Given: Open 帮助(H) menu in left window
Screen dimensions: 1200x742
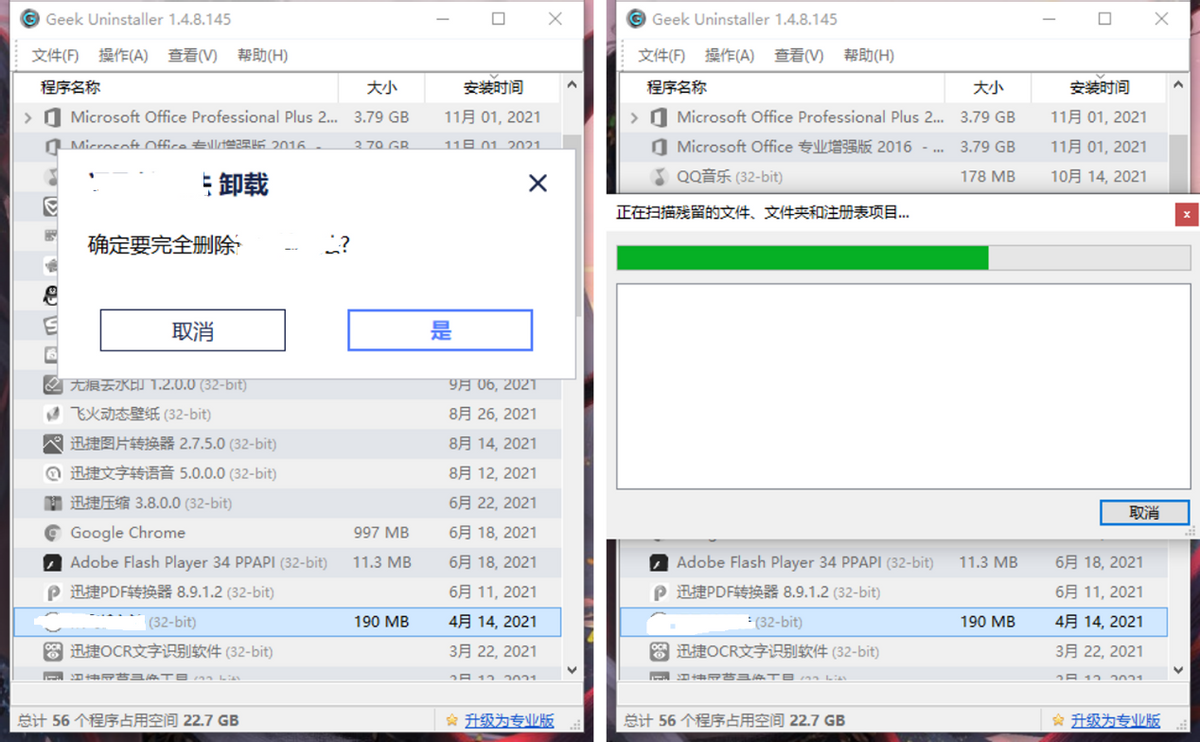Looking at the screenshot, I should point(262,55).
